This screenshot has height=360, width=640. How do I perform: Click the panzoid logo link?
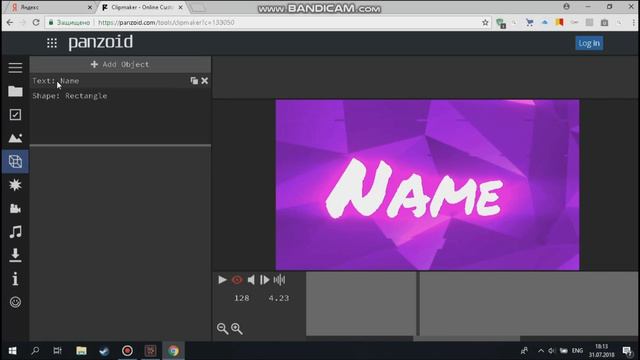pyautogui.click(x=100, y=42)
